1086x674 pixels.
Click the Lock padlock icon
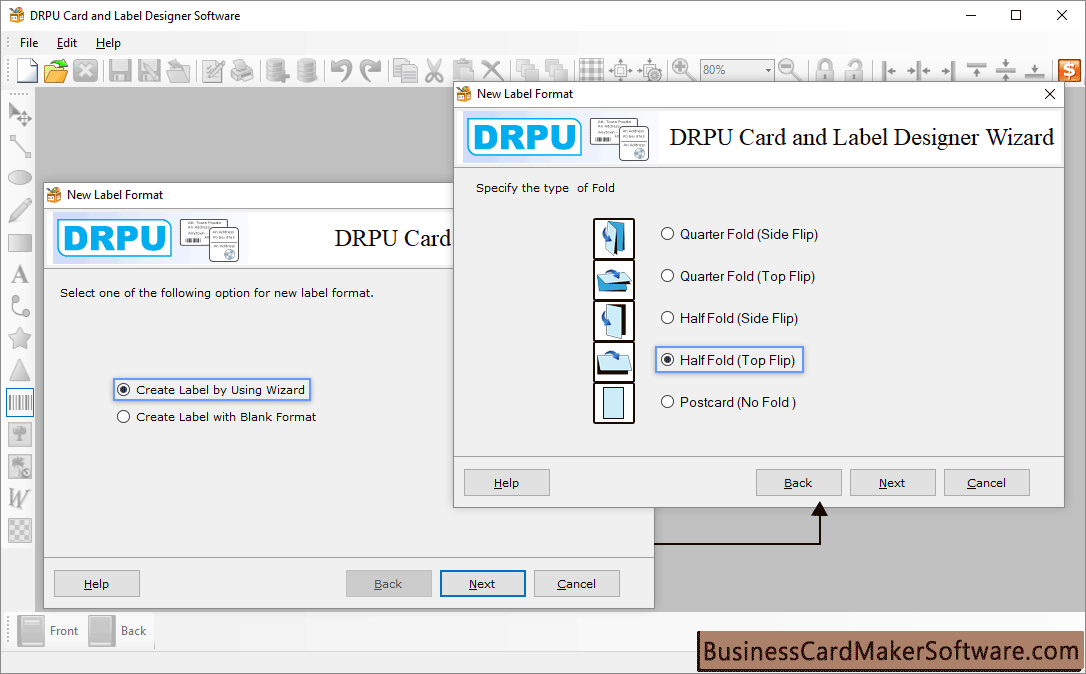824,70
